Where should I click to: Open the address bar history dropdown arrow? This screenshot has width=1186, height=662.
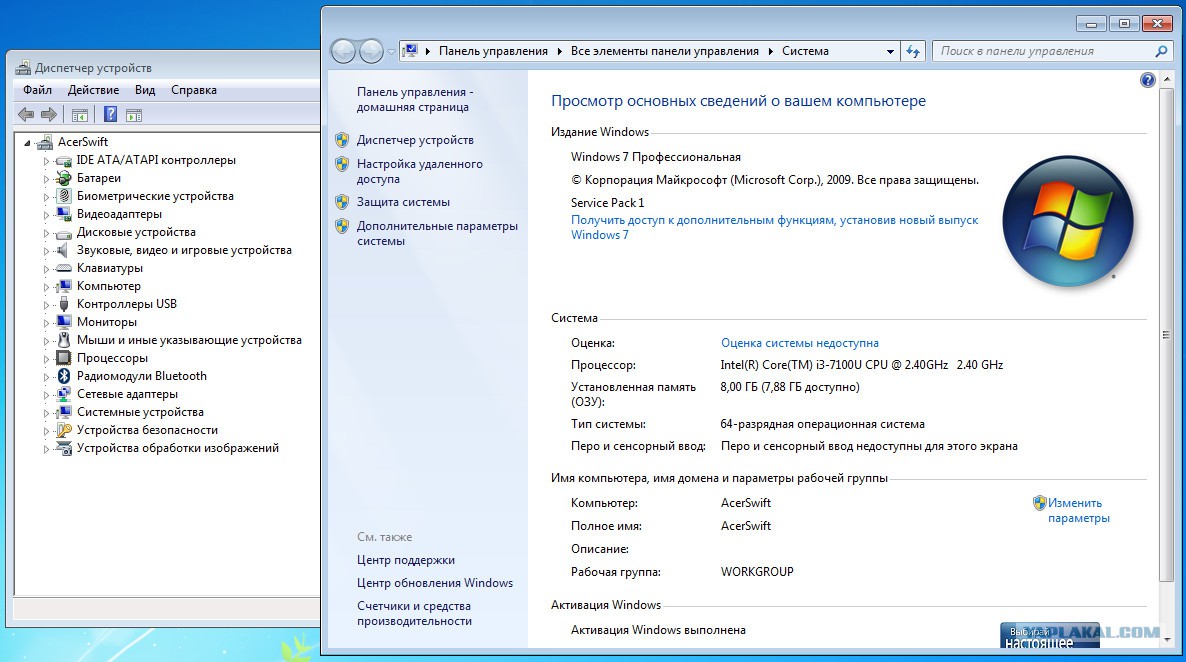tap(890, 51)
